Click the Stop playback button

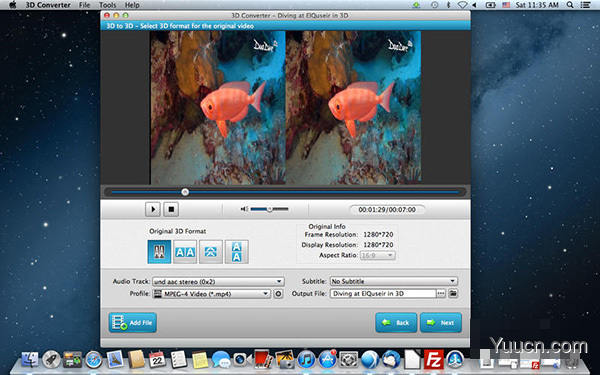click(x=171, y=209)
